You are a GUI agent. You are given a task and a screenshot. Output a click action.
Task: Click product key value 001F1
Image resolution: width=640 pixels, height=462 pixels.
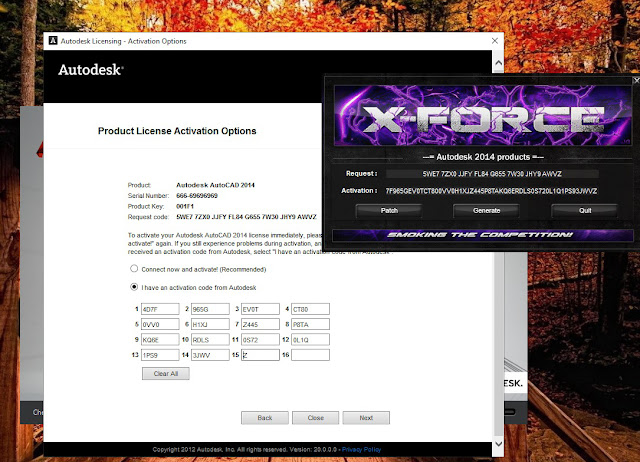point(185,206)
